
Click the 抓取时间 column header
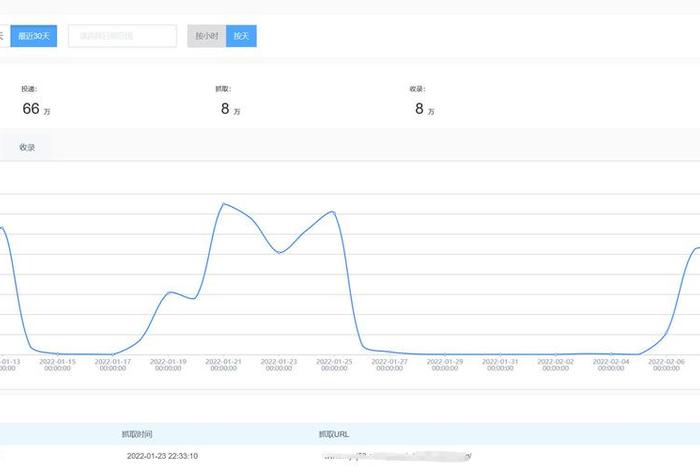[x=137, y=434]
